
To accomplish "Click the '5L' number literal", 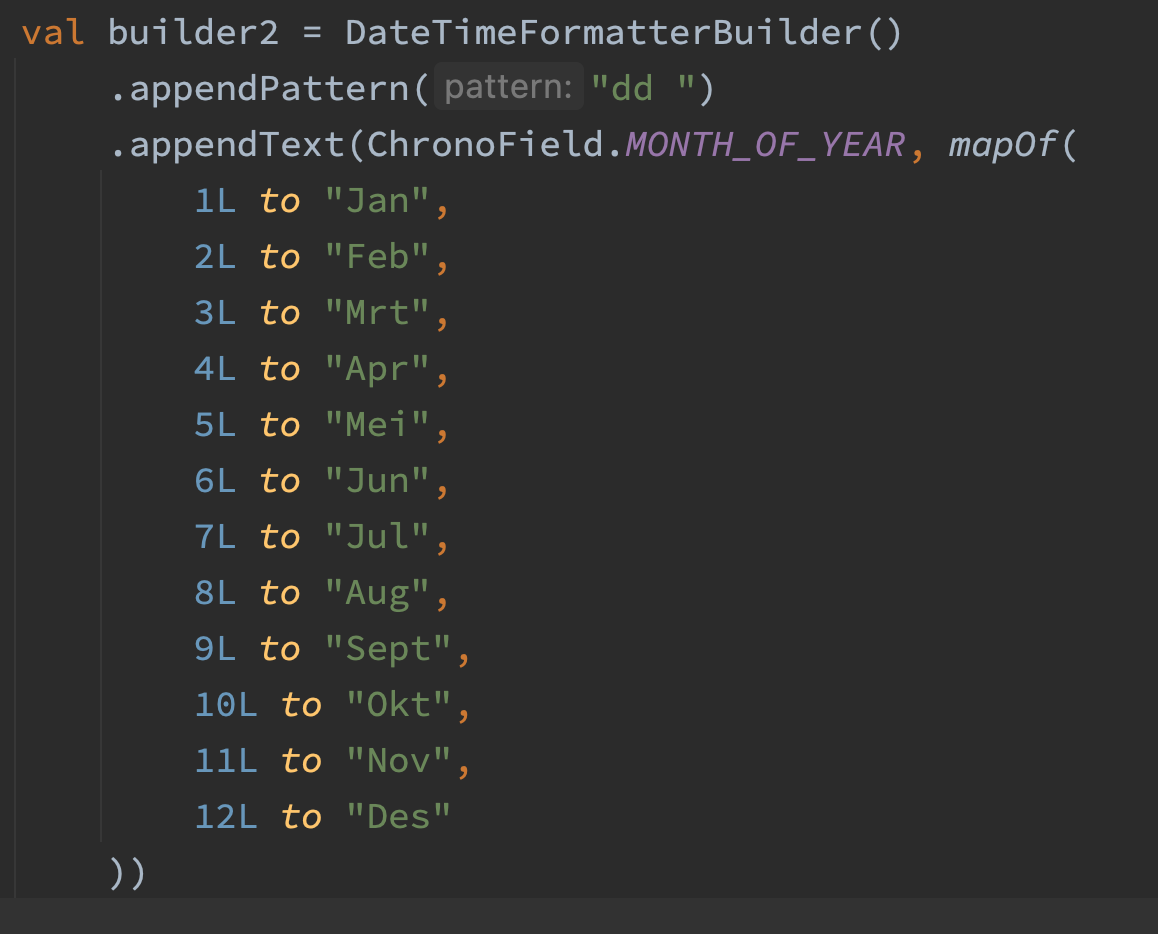I will (x=215, y=425).
